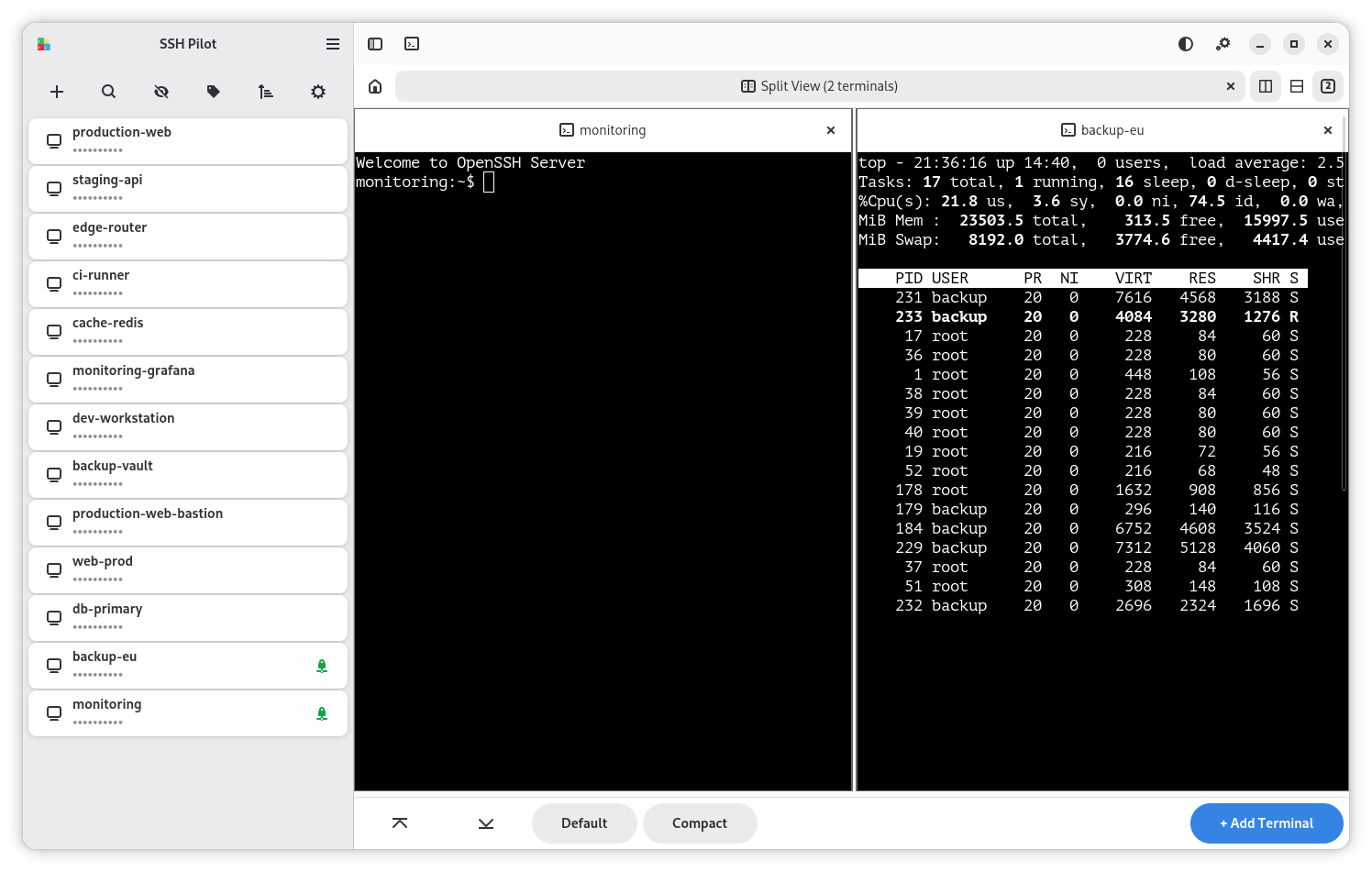Select monitoring connection row in sidebar
Image resolution: width=1372 pixels, height=872 pixels.
coord(188,713)
